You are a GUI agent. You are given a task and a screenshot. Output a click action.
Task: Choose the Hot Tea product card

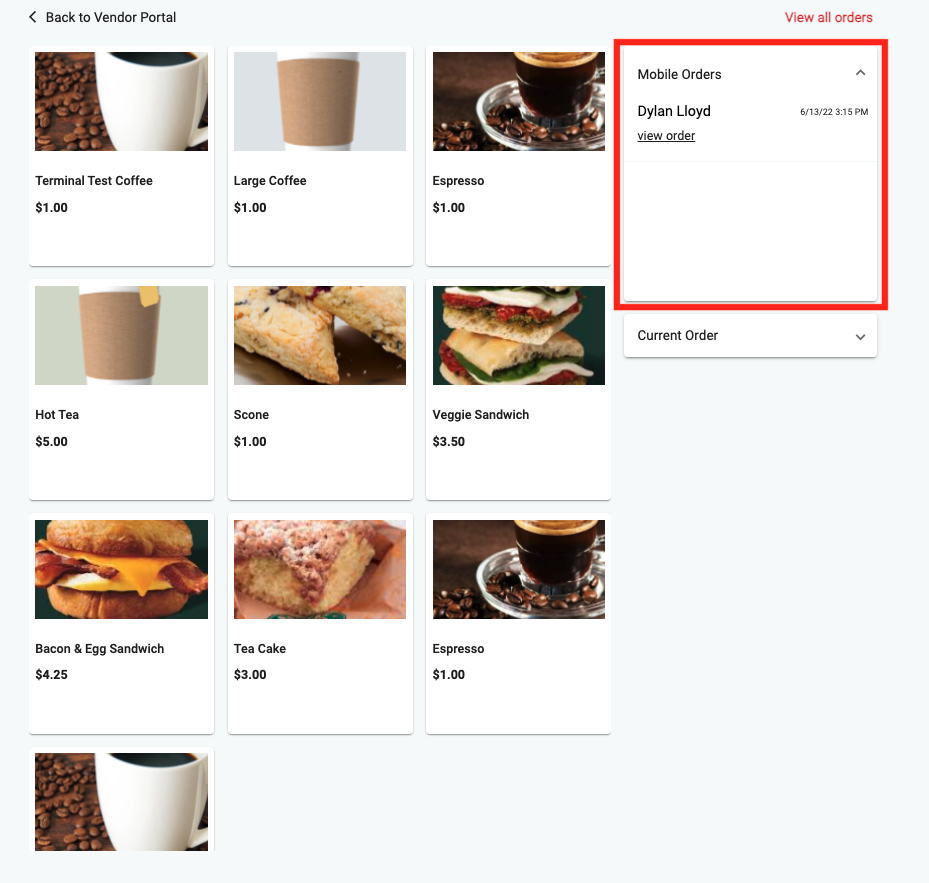click(x=121, y=389)
